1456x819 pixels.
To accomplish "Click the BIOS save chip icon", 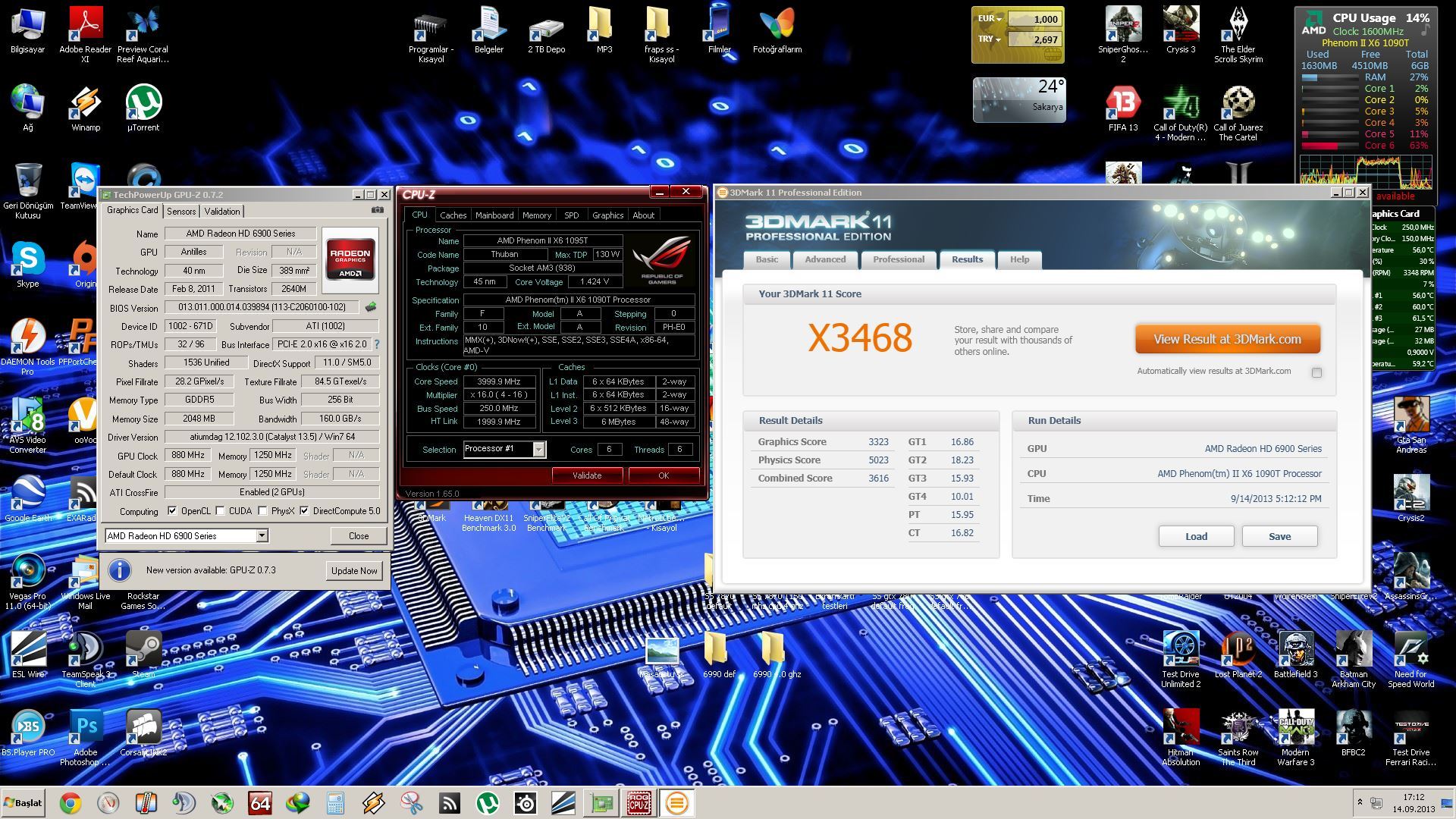I will [x=371, y=307].
